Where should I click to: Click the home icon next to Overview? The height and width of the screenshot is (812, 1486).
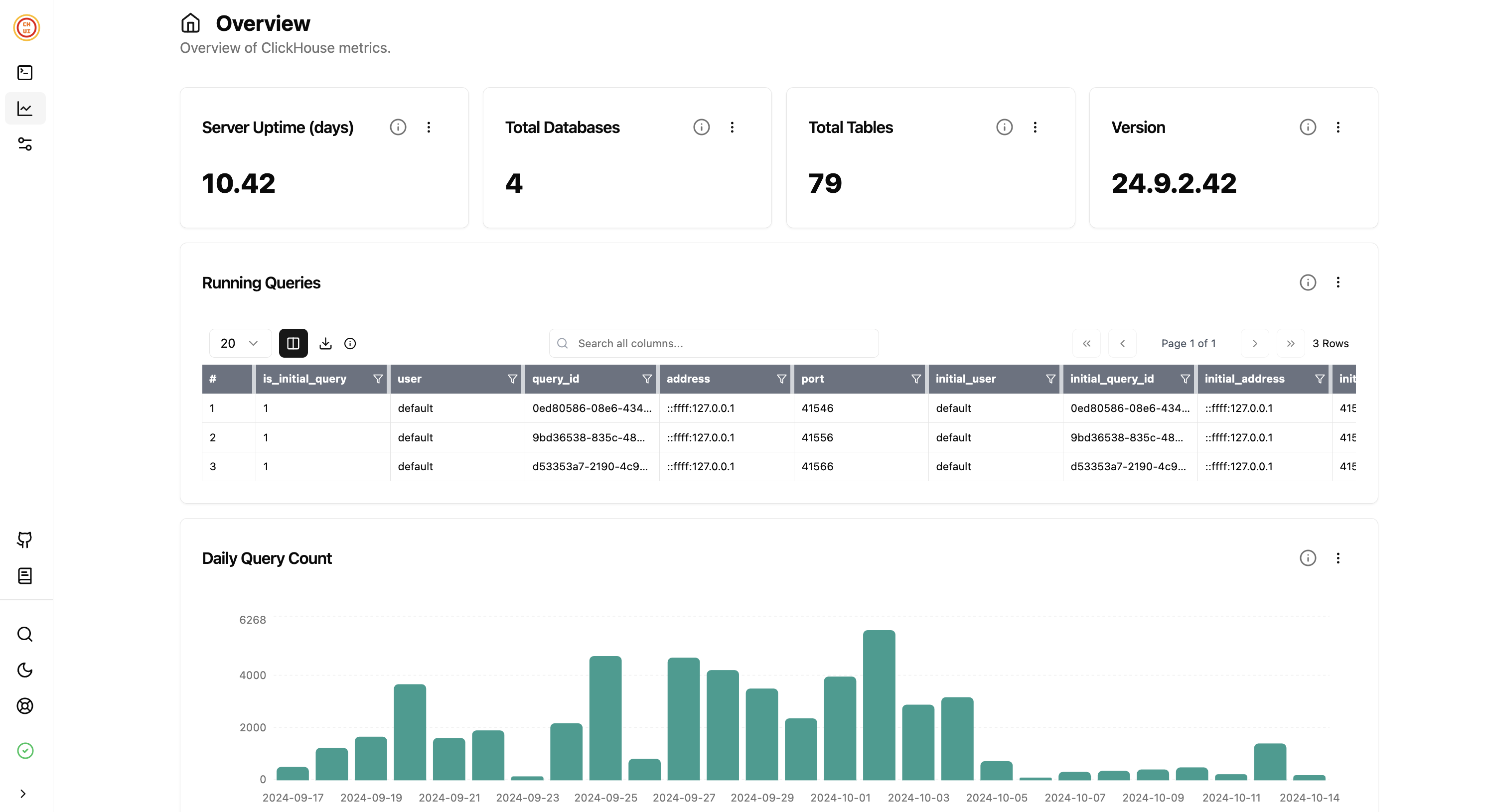click(x=190, y=23)
